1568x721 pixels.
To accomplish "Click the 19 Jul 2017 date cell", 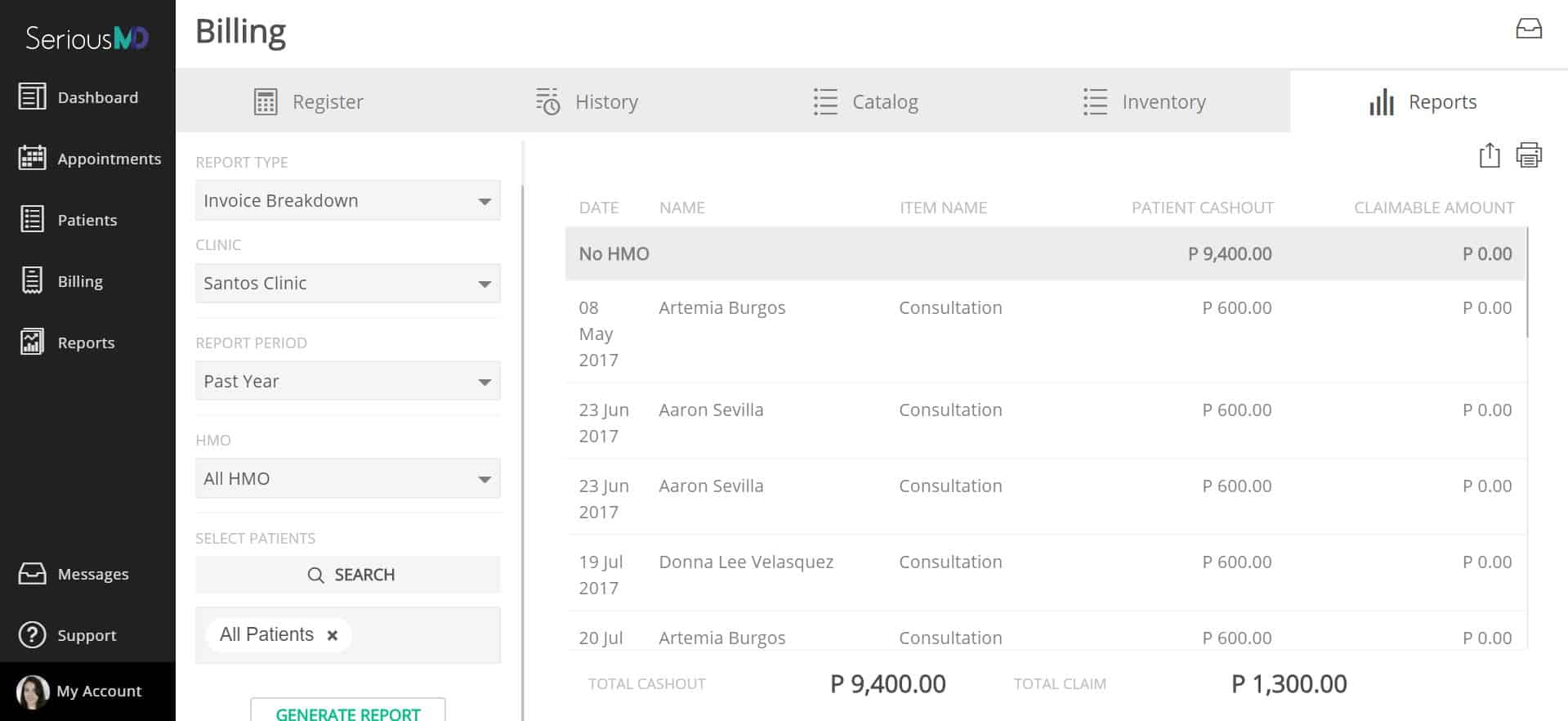I will (x=601, y=575).
